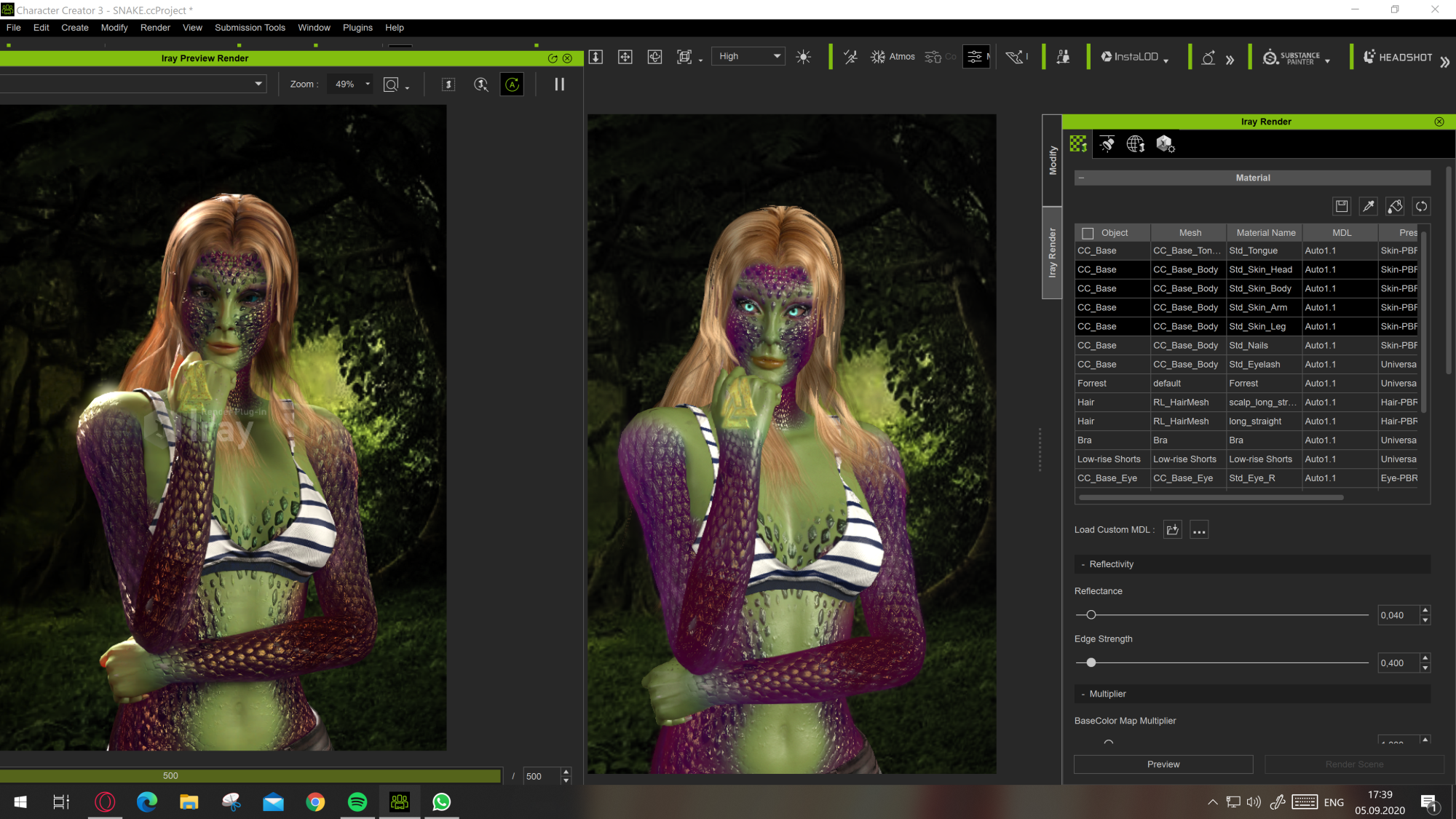Show more toolbar items via right chevron

[1444, 62]
